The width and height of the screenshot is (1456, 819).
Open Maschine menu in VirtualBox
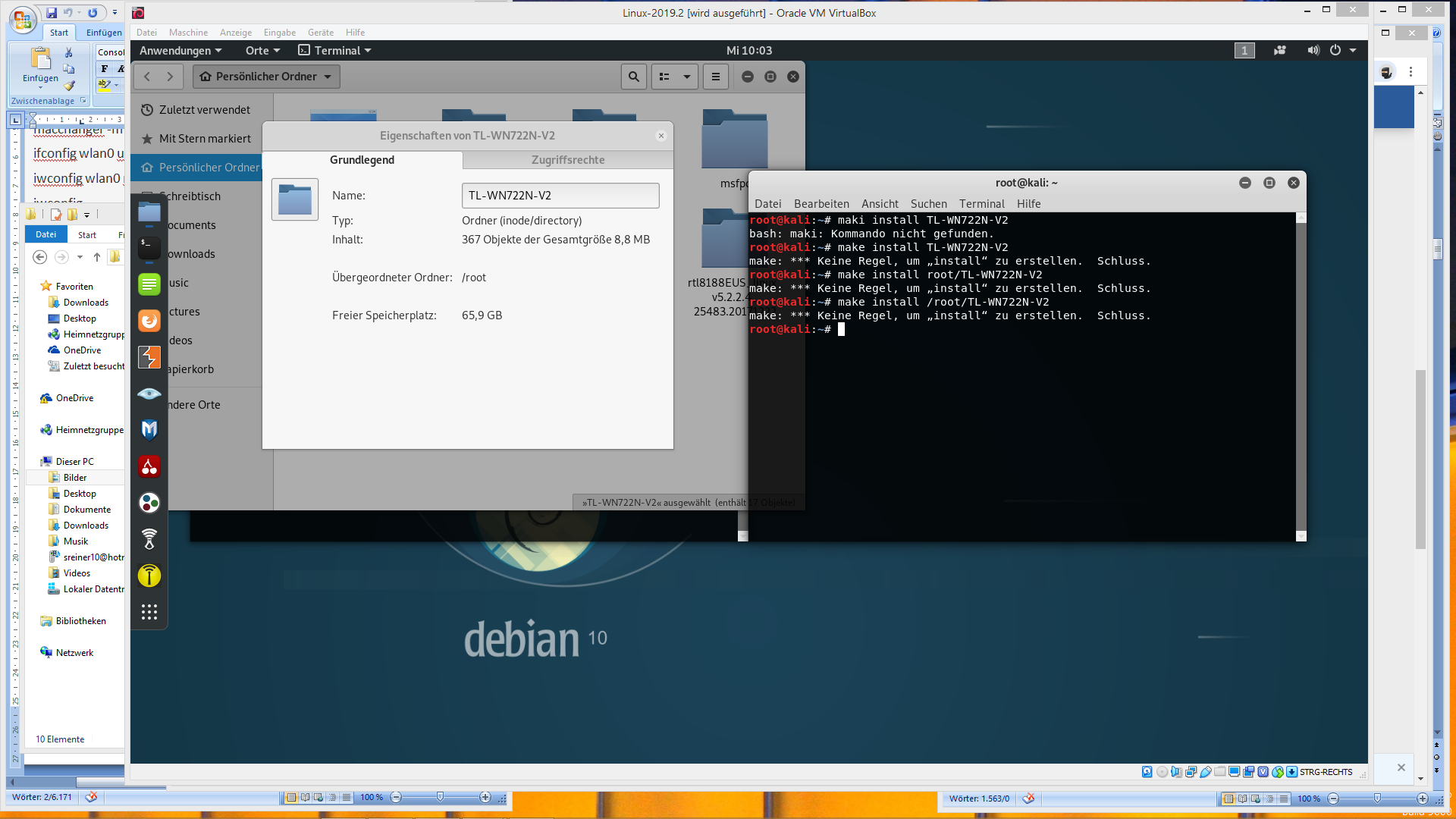click(x=188, y=33)
